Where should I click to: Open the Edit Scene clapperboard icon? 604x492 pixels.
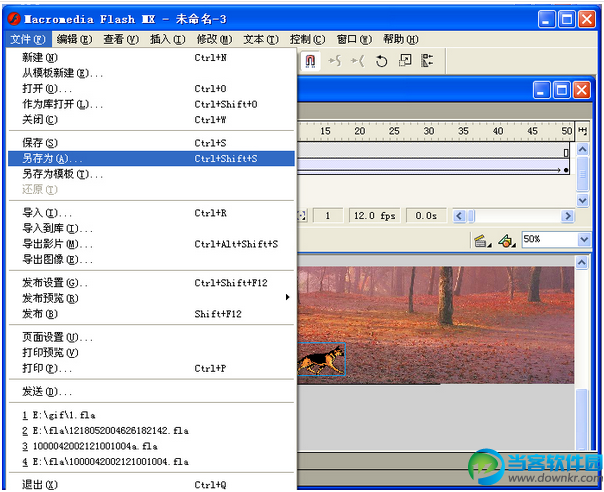coord(482,241)
